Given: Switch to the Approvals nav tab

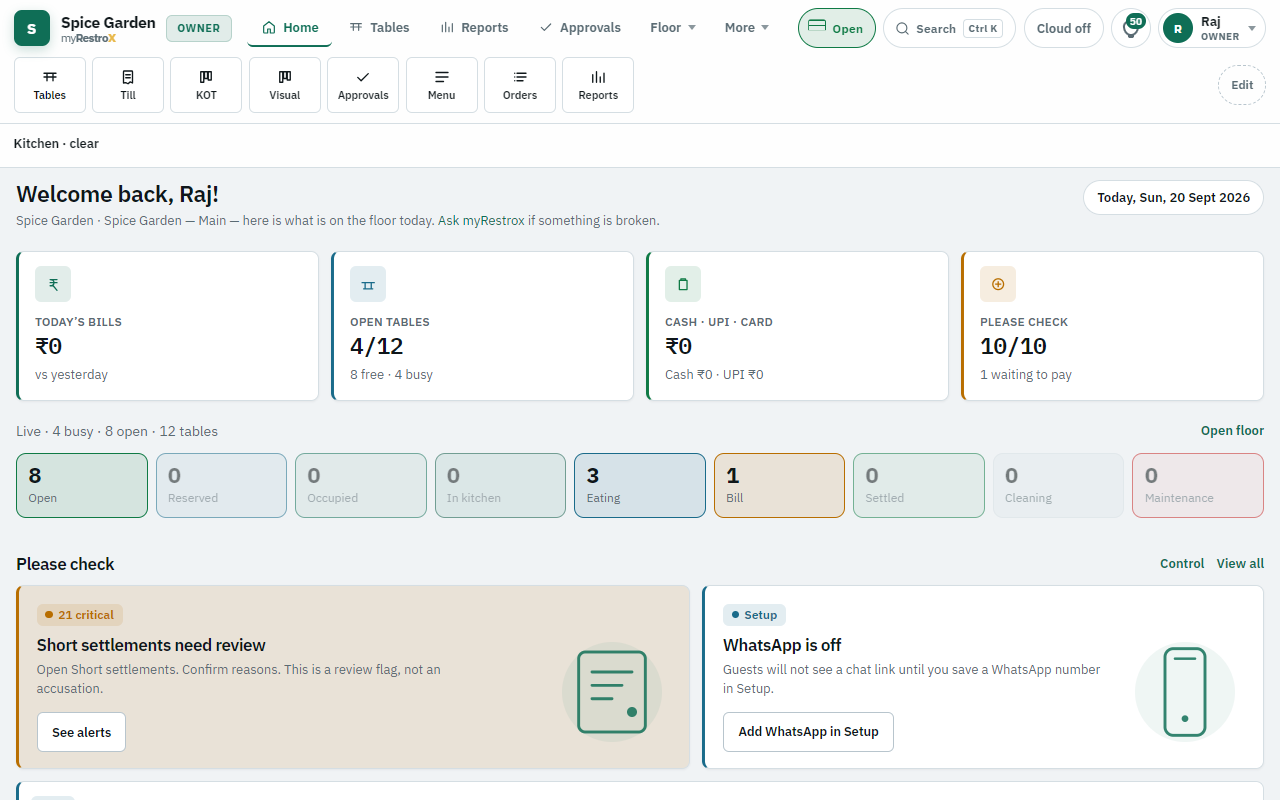Looking at the screenshot, I should point(580,28).
